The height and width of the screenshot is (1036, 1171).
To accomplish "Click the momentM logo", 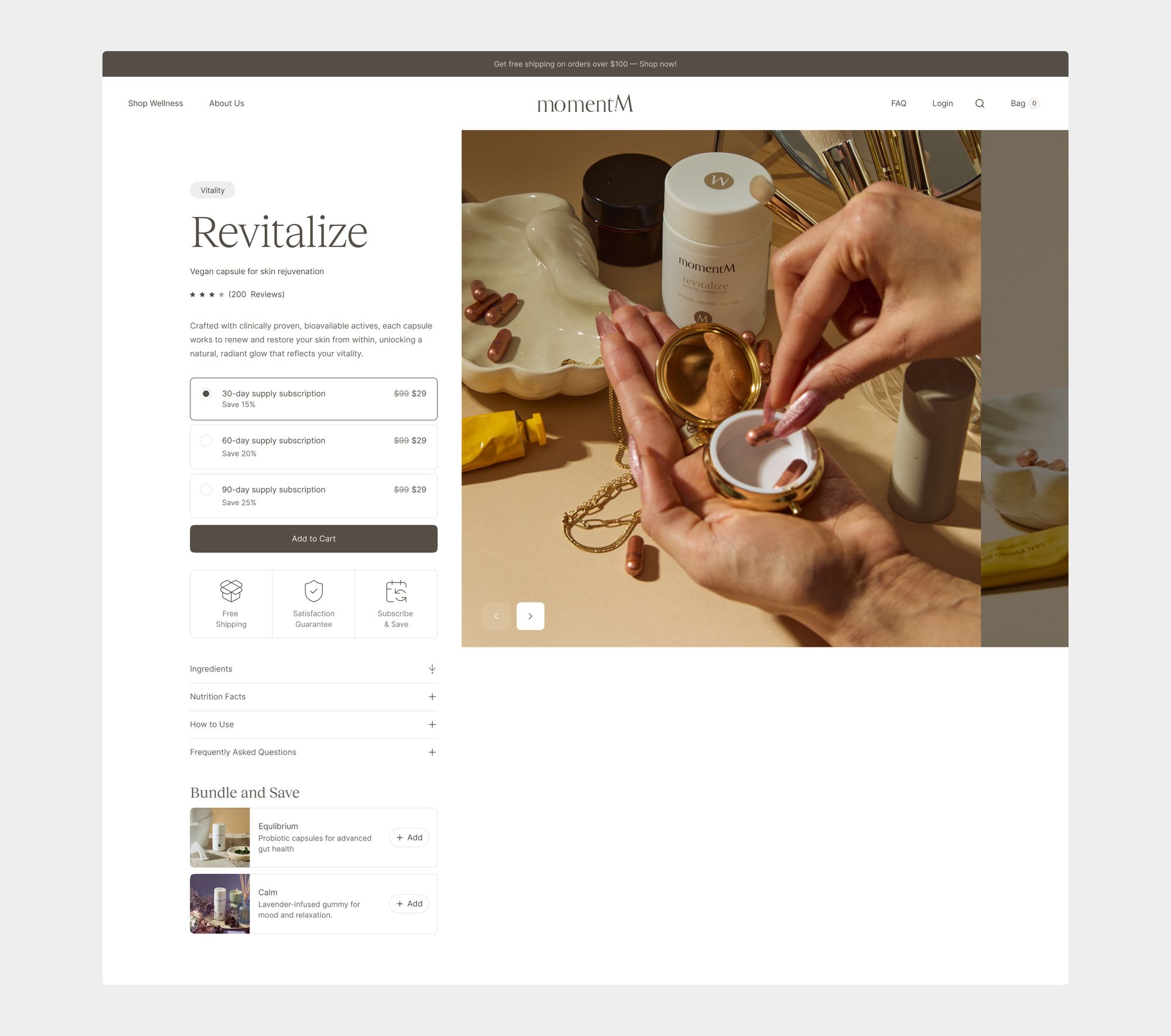I will coord(585,104).
